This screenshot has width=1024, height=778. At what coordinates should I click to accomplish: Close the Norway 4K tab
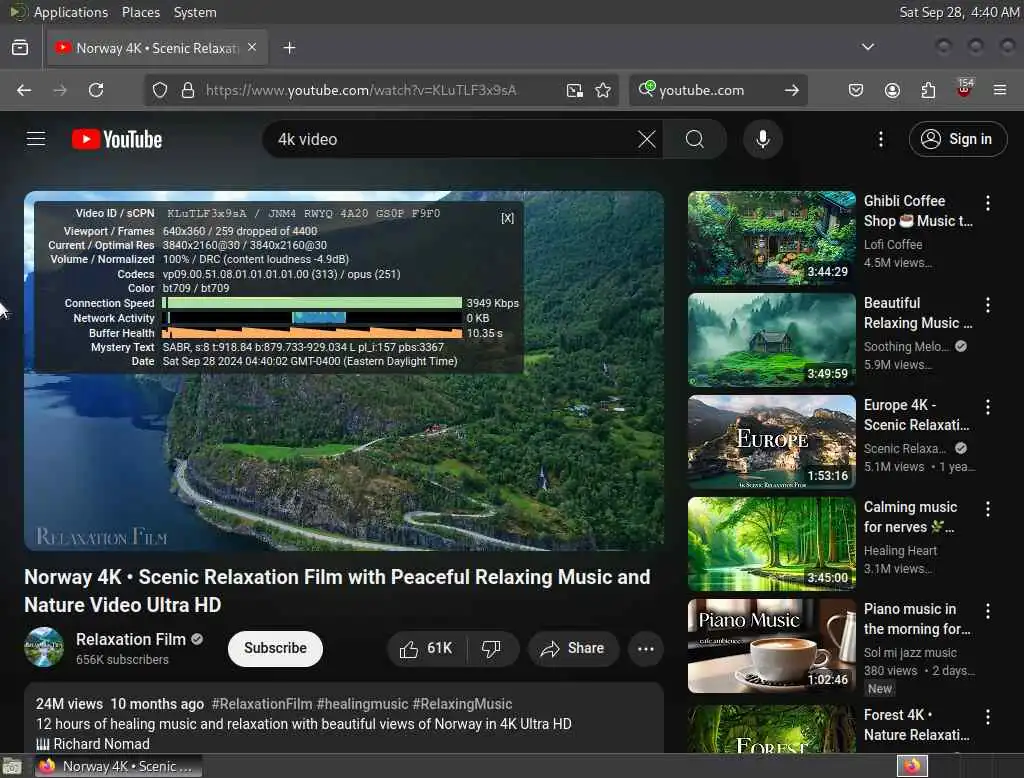(x=252, y=48)
